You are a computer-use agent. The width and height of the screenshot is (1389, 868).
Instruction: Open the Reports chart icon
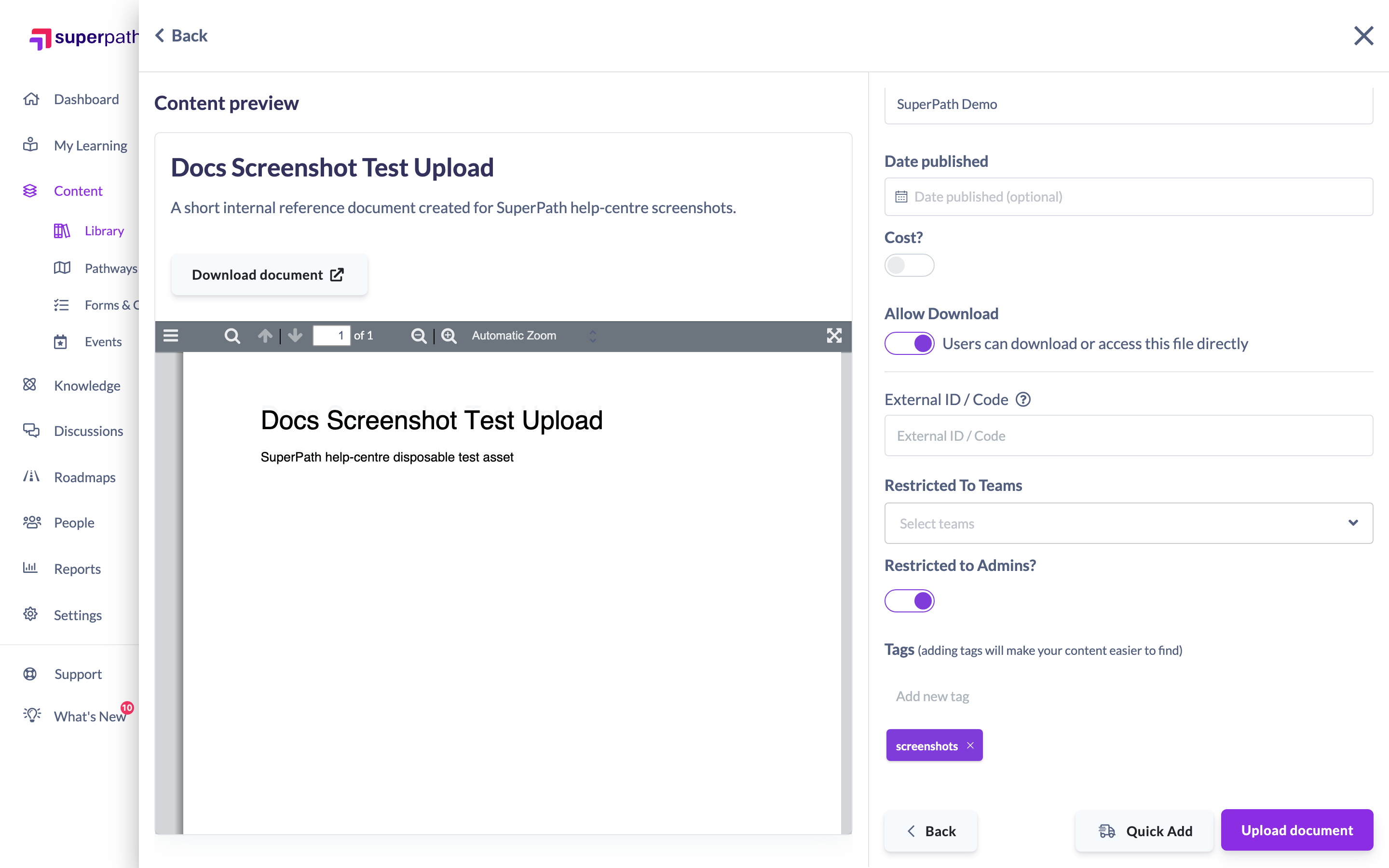coord(30,569)
